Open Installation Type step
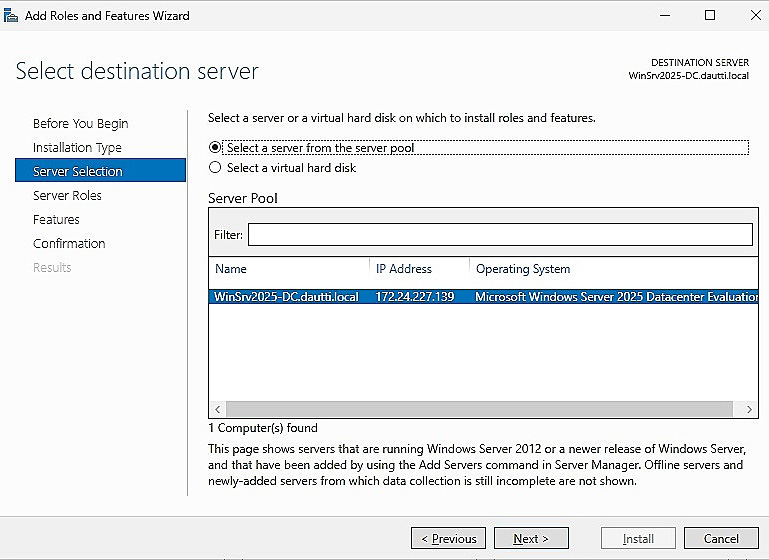769x560 pixels. click(x=77, y=148)
